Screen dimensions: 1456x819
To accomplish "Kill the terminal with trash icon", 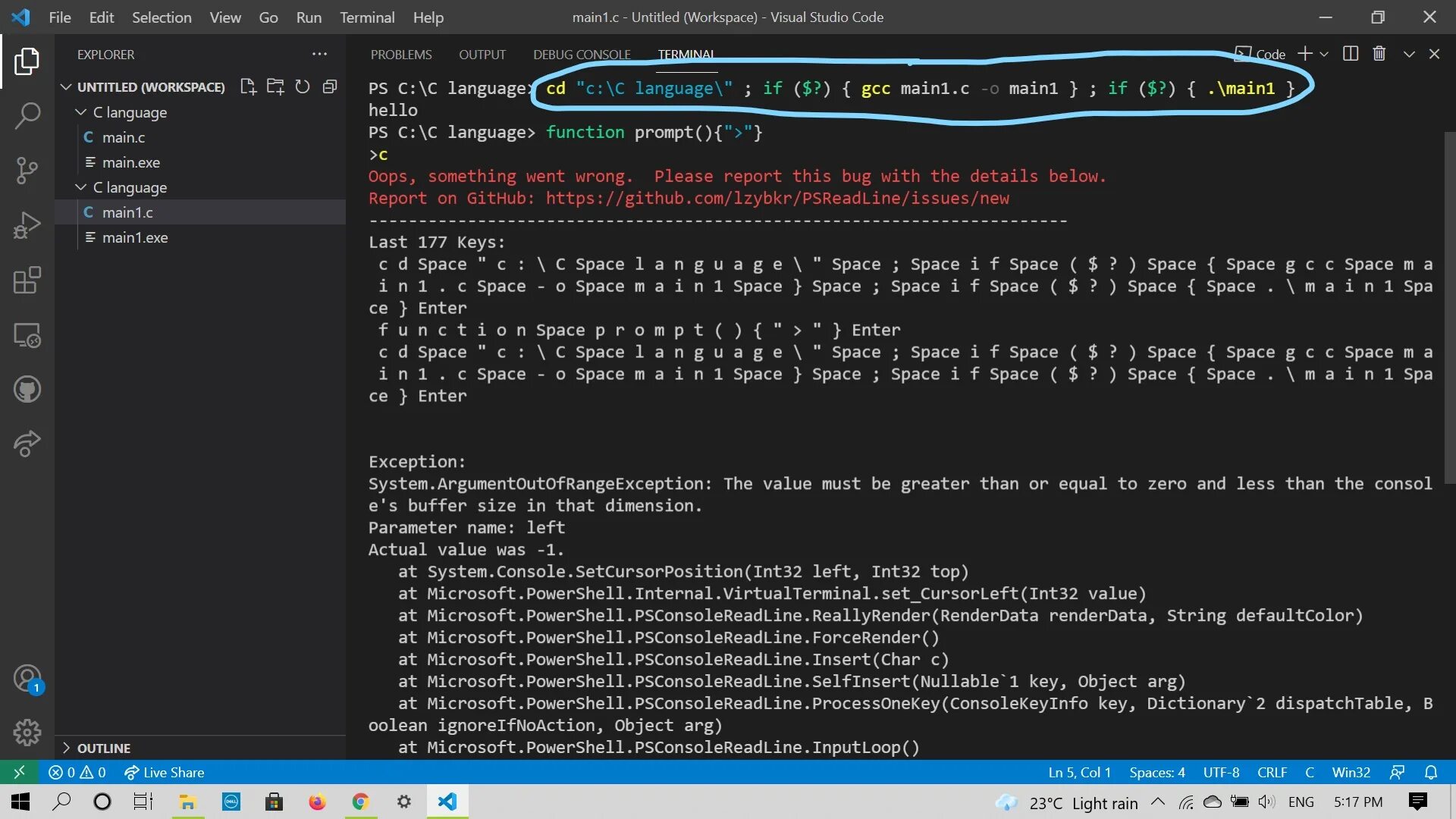I will 1379,54.
